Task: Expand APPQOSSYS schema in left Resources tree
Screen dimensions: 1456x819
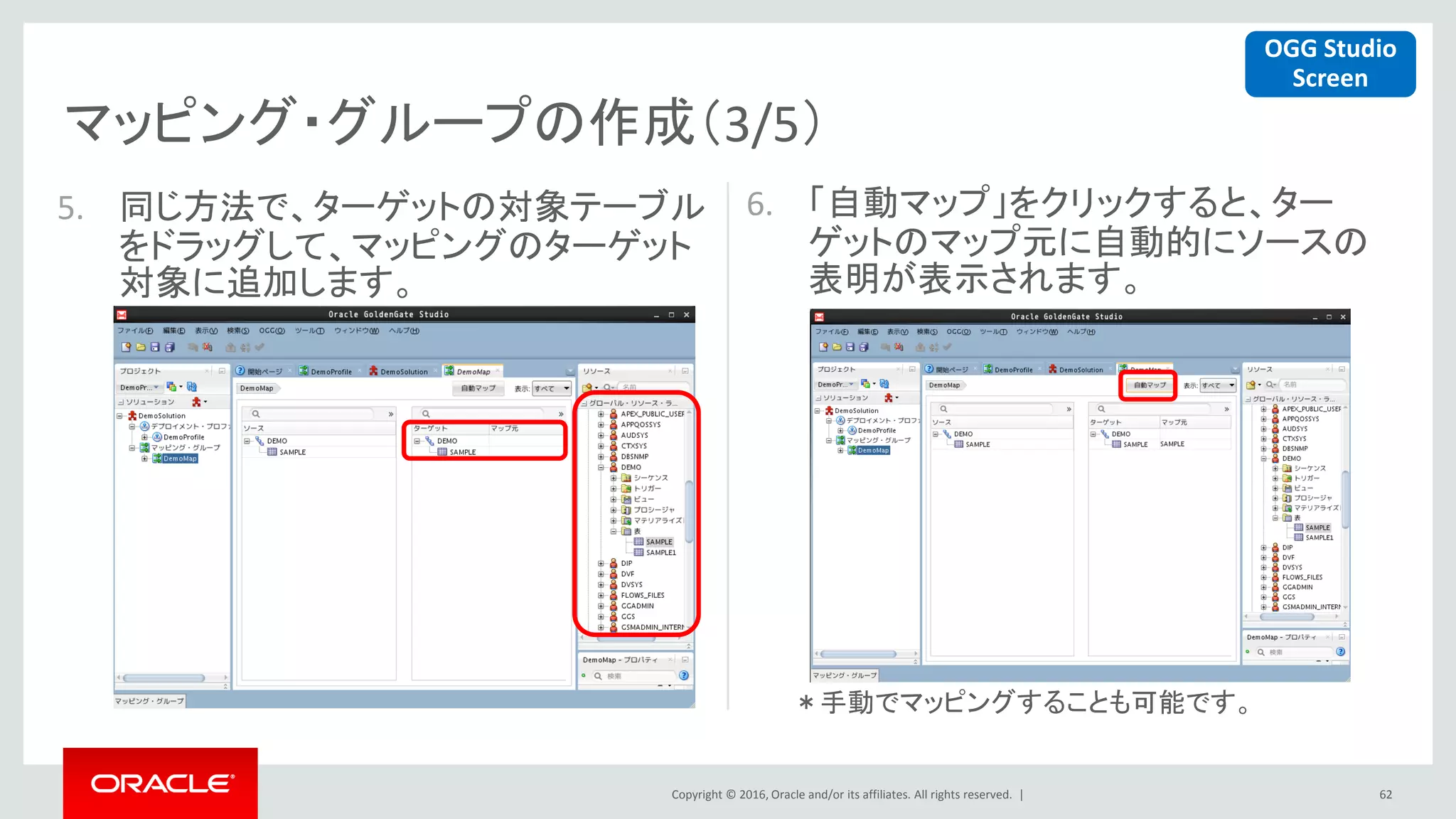Action: pos(601,424)
